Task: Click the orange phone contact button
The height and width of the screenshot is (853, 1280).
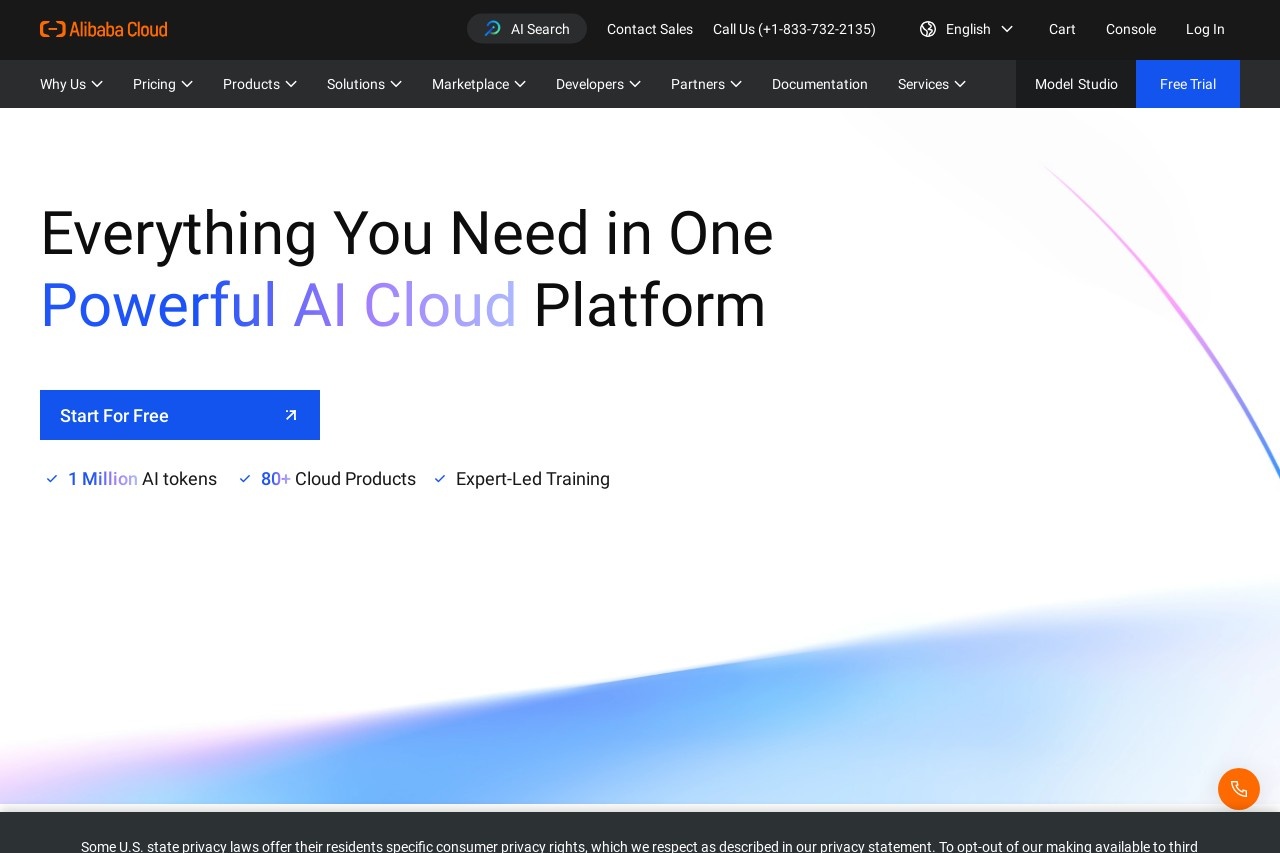Action: tap(1239, 789)
